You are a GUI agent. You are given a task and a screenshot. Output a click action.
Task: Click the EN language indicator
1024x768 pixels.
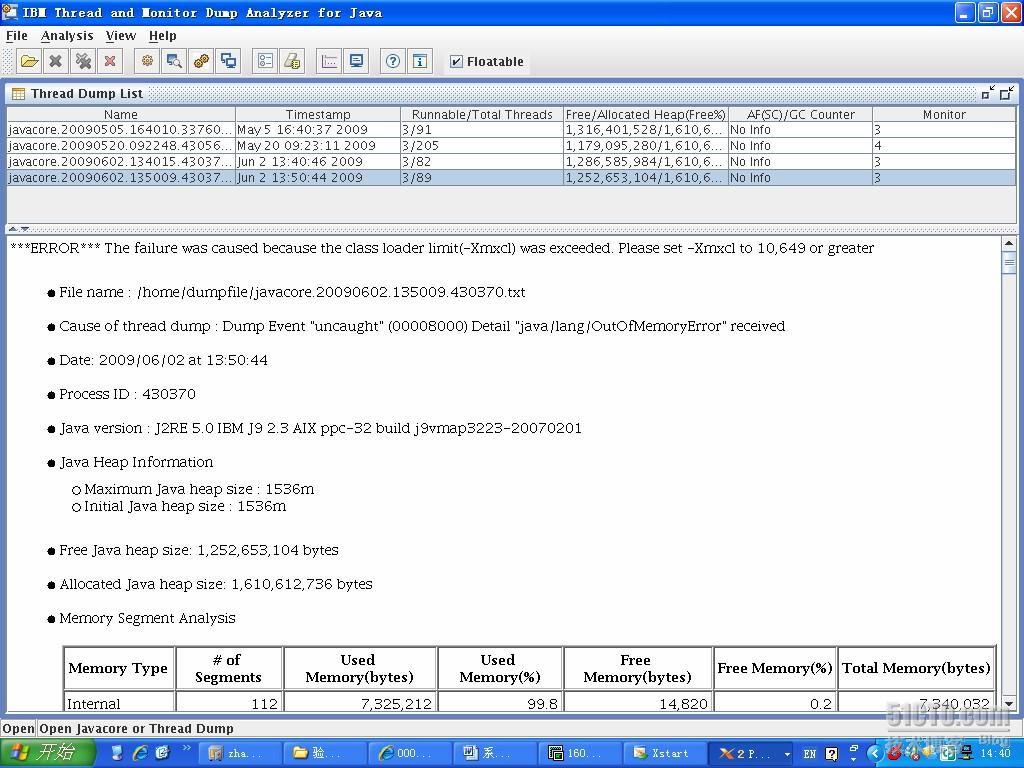click(x=810, y=754)
